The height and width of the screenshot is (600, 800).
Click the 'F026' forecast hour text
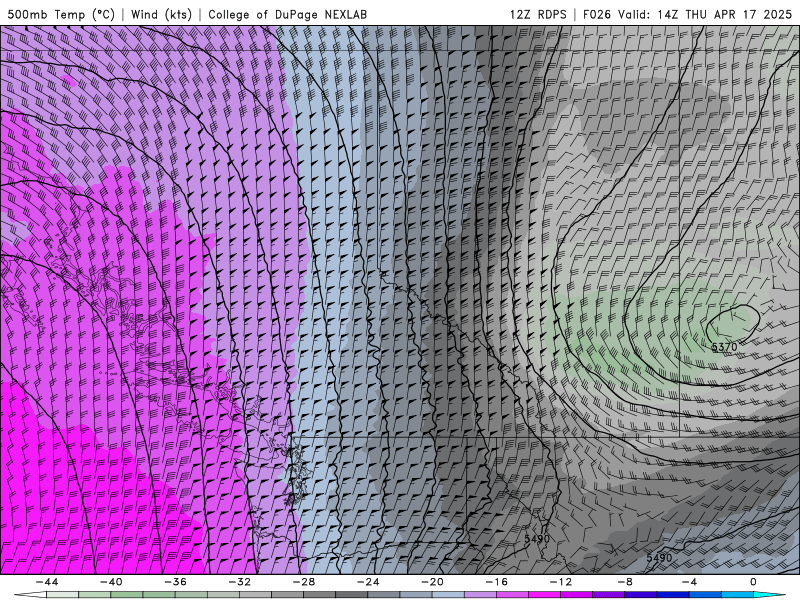click(596, 14)
